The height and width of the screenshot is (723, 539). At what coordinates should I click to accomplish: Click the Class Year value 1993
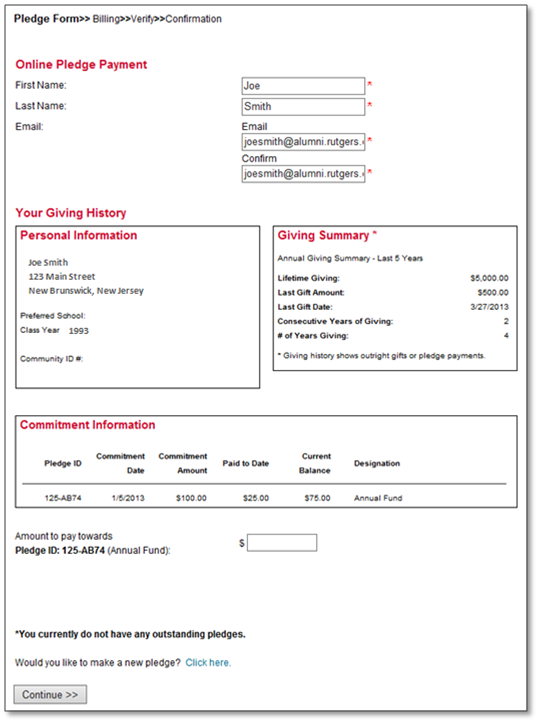tap(78, 331)
